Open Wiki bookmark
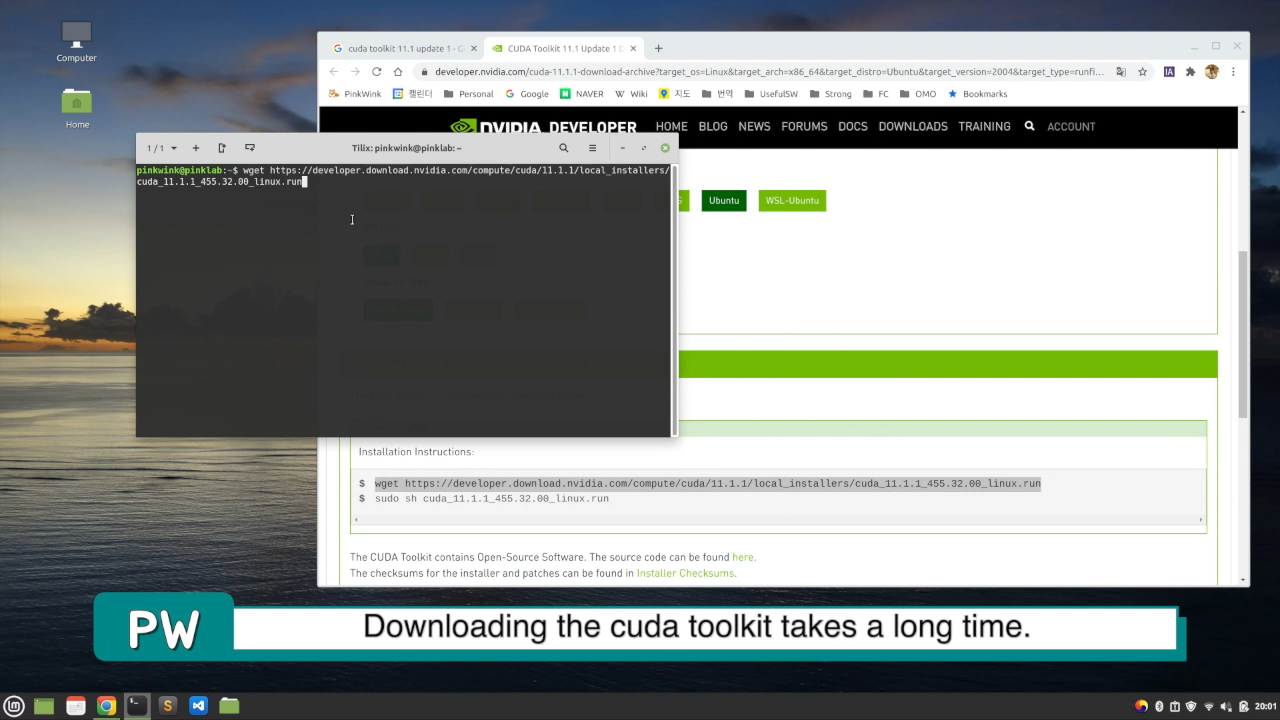The width and height of the screenshot is (1280, 720). tap(631, 94)
